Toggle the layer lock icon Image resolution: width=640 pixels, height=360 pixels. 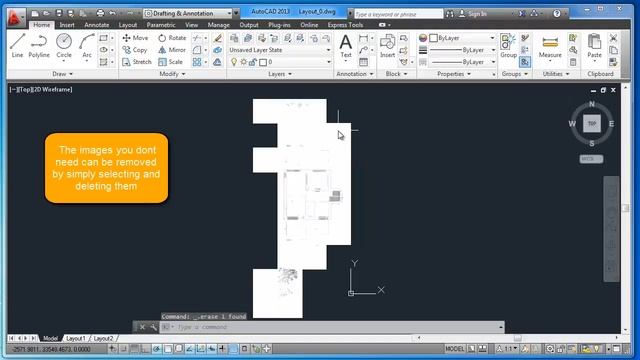pos(253,62)
